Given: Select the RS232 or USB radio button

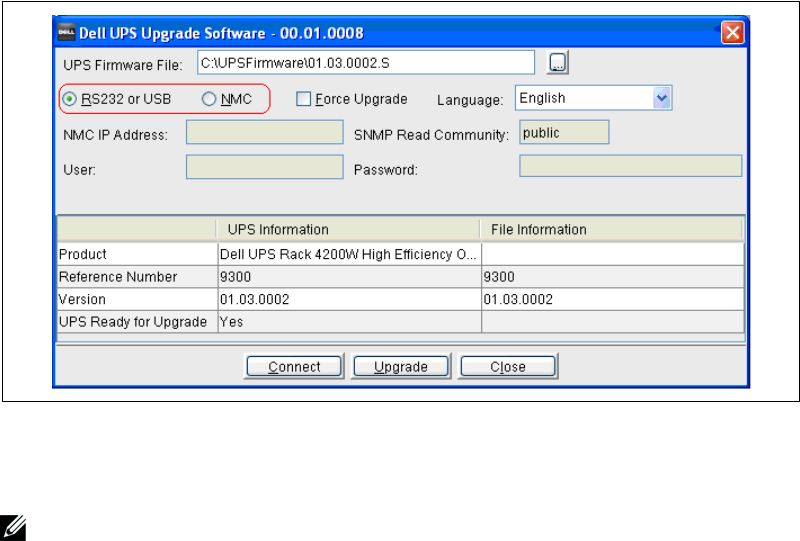Looking at the screenshot, I should (x=69, y=99).
